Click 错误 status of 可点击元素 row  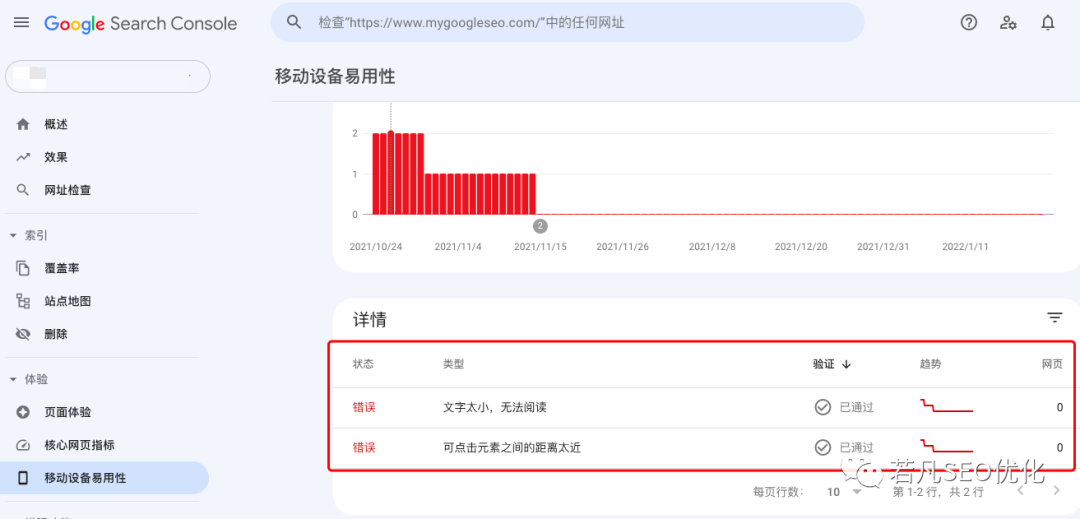click(x=364, y=448)
